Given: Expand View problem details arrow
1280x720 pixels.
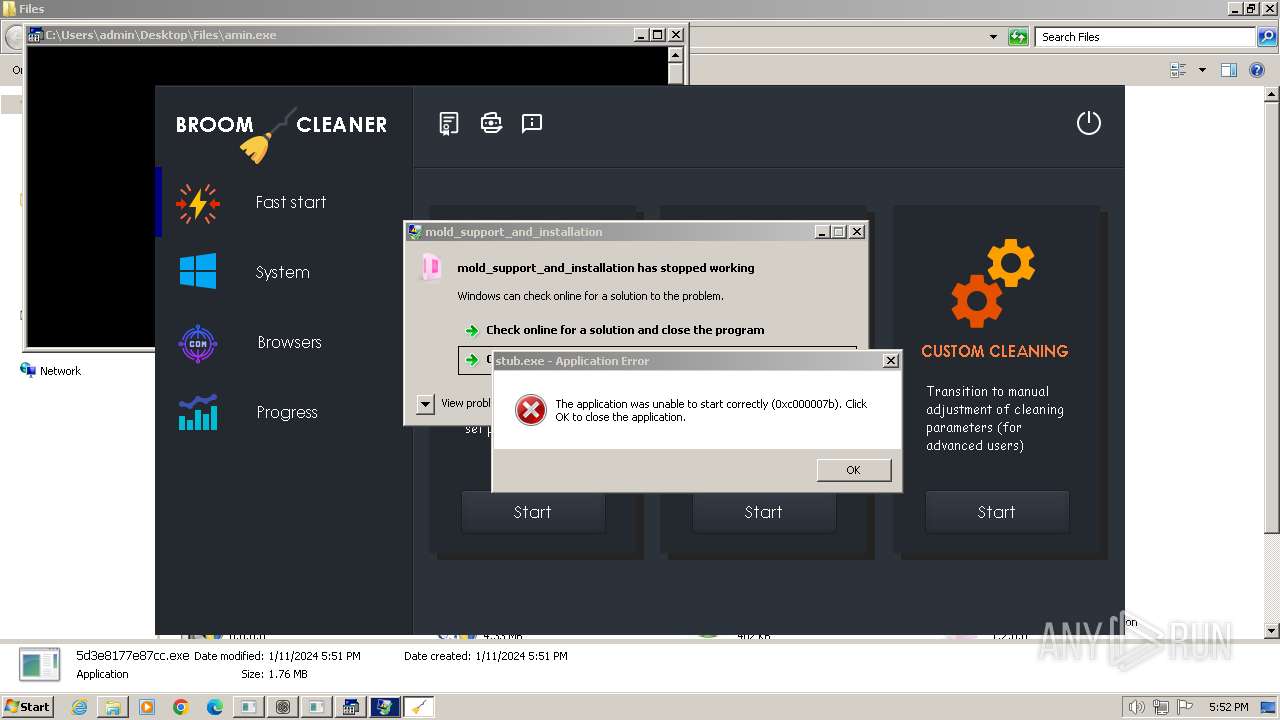Looking at the screenshot, I should click(425, 404).
